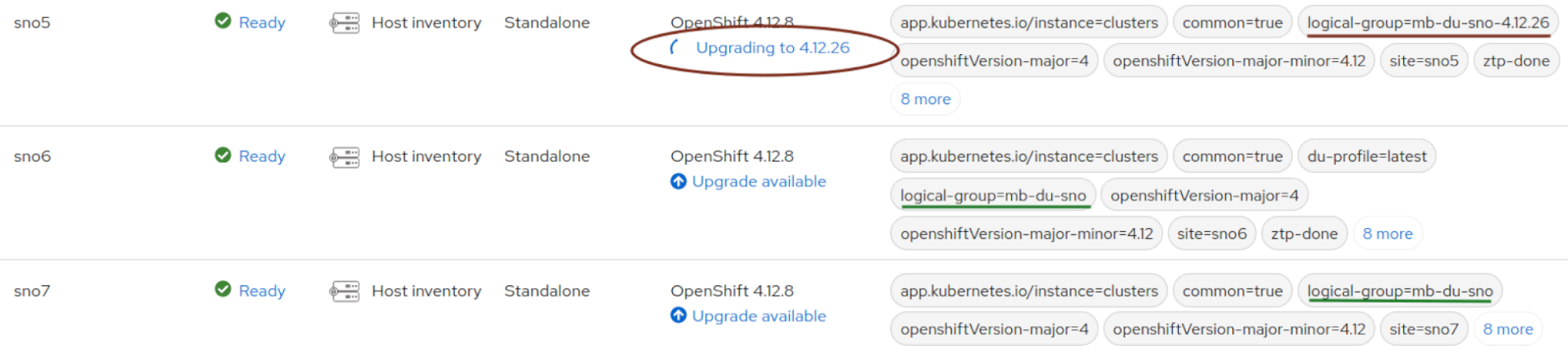This screenshot has height=352, width=1568.
Task: Select the logical-group=mb-du-sno-4.12.26 label
Action: 1428,23
